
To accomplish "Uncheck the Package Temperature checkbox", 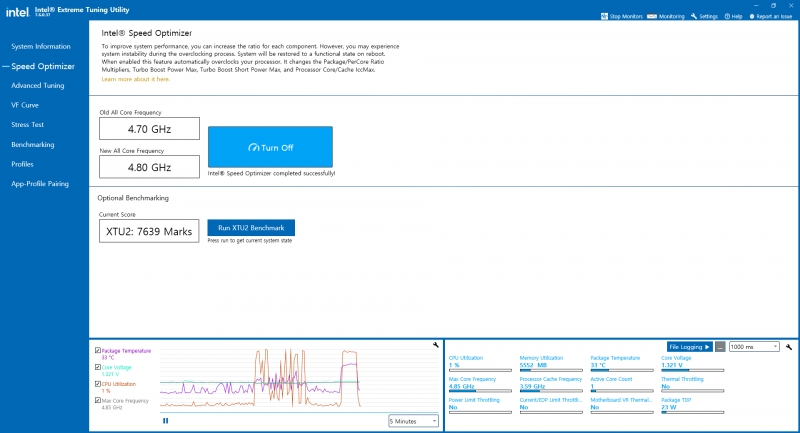I will (x=97, y=351).
